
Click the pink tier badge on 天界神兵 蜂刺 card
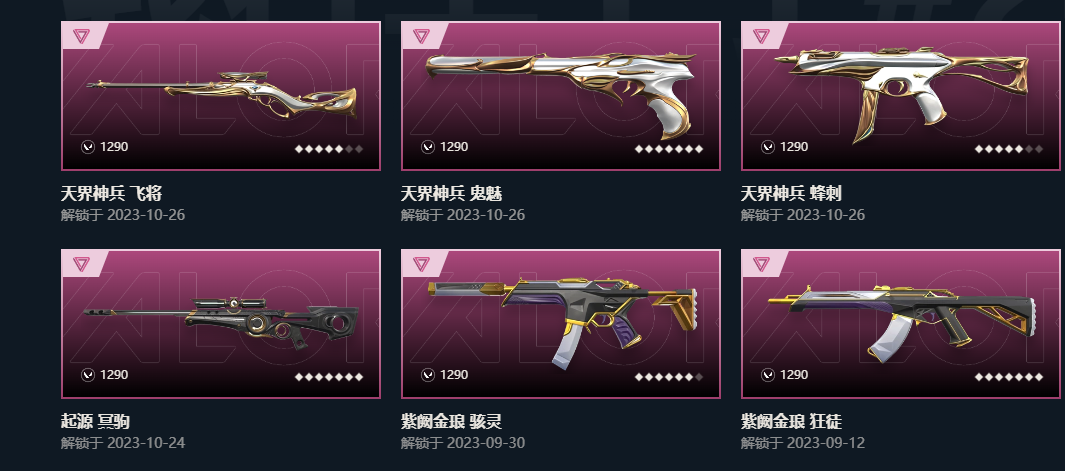761,36
